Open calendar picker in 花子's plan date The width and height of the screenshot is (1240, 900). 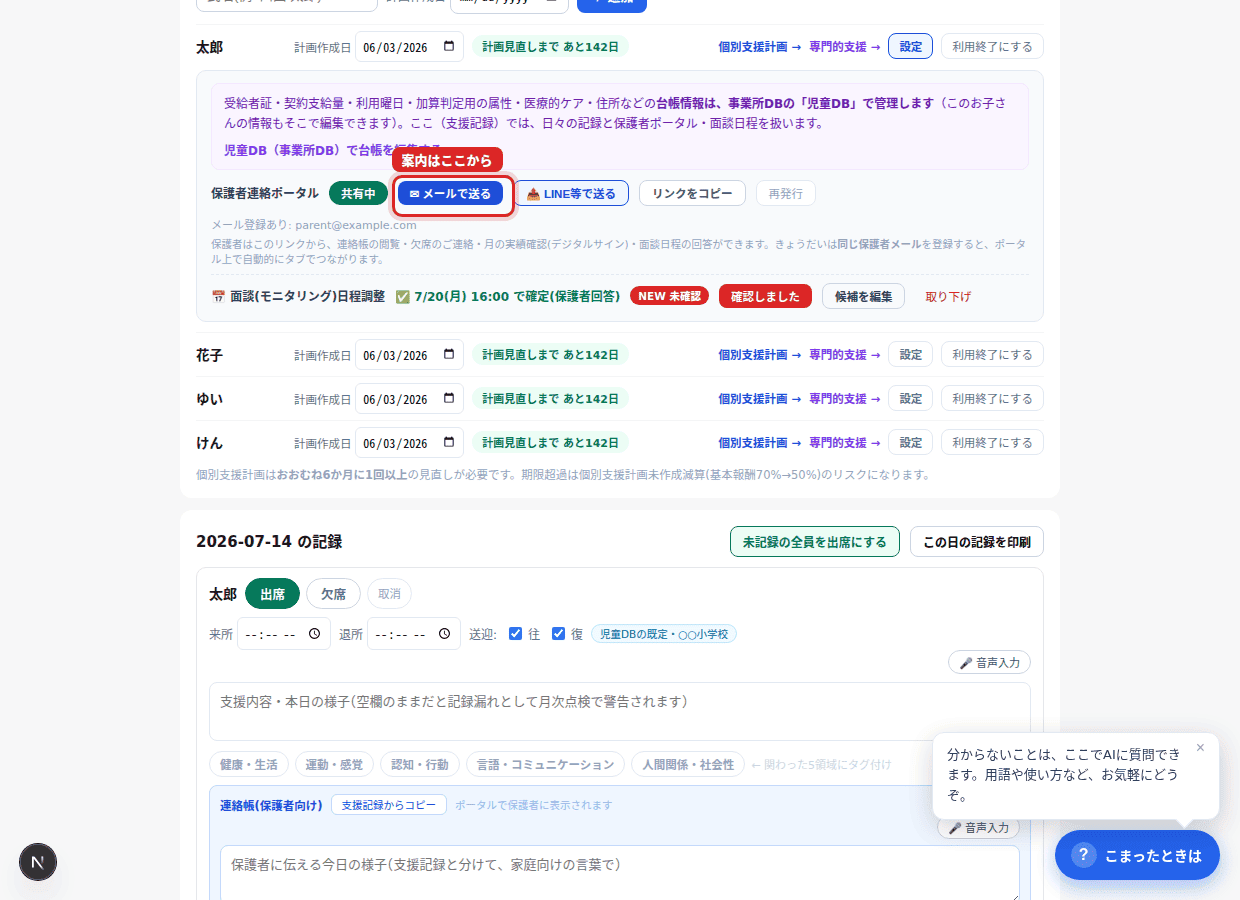pyautogui.click(x=448, y=354)
